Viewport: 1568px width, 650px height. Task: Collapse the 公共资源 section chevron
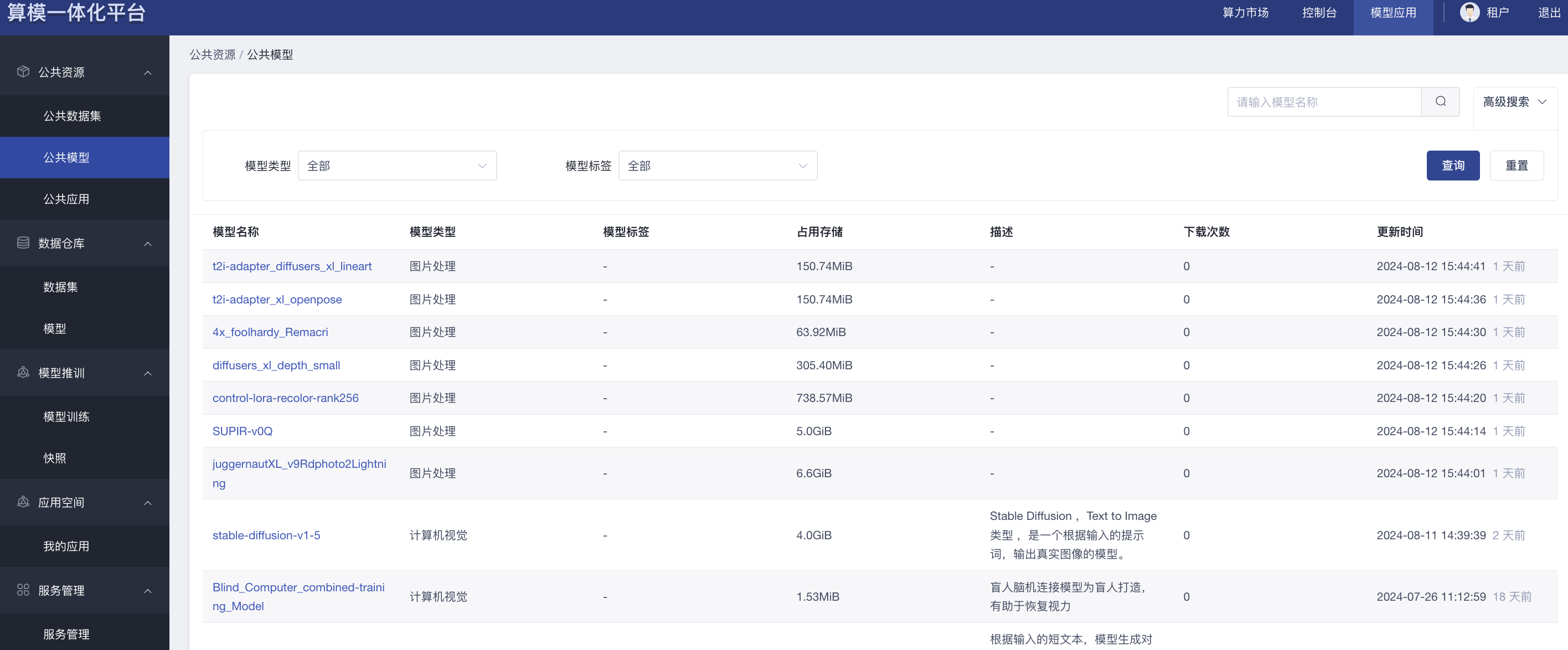(147, 73)
